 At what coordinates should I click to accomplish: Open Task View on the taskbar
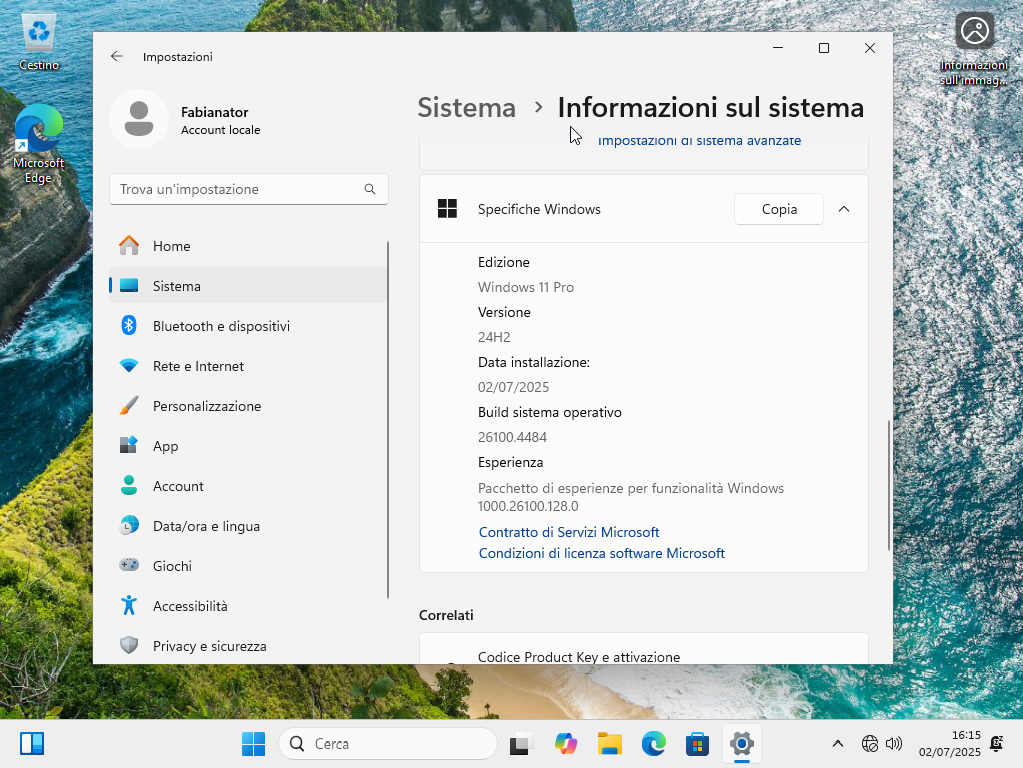tap(521, 744)
